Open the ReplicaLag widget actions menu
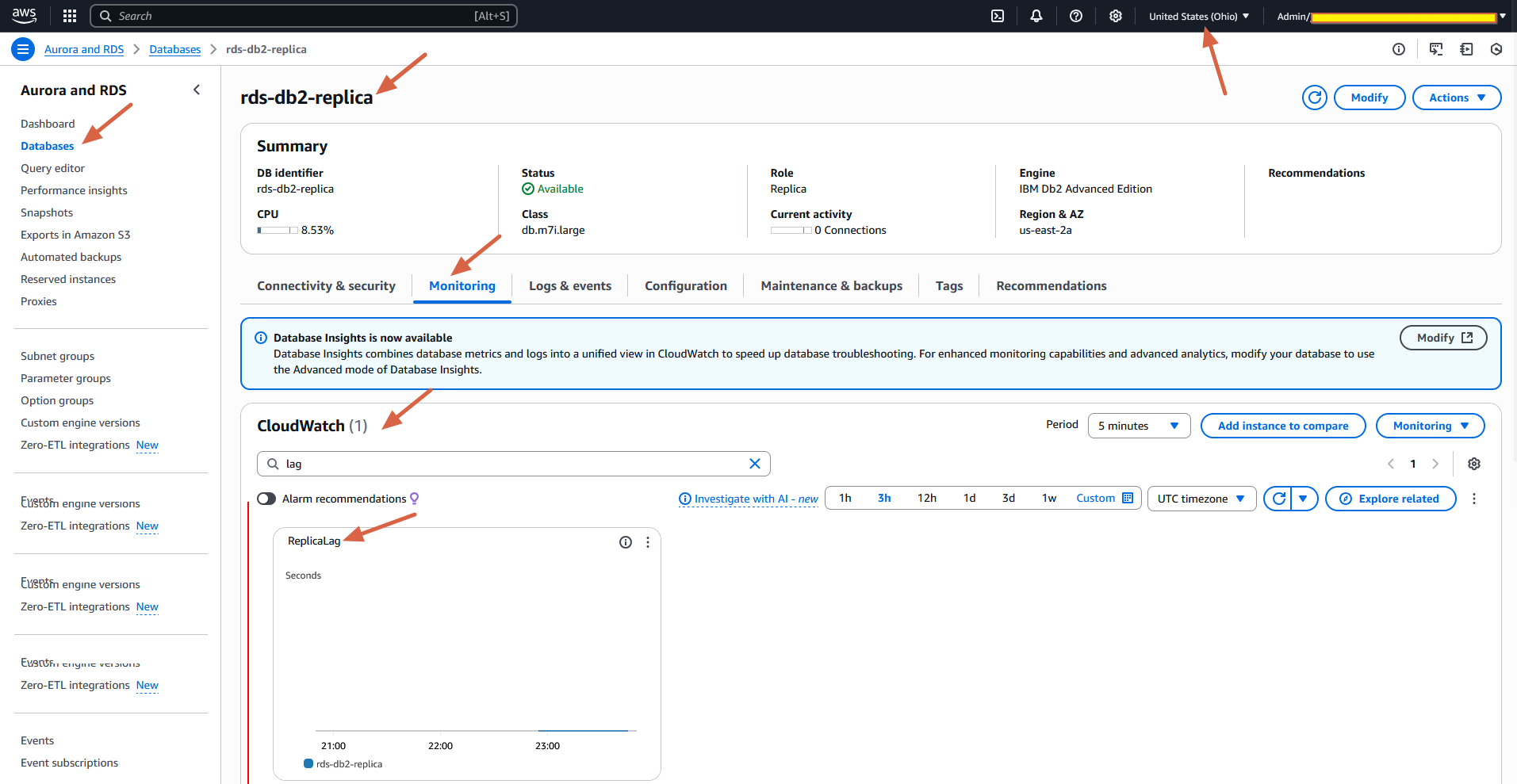This screenshot has width=1517, height=784. tap(648, 542)
